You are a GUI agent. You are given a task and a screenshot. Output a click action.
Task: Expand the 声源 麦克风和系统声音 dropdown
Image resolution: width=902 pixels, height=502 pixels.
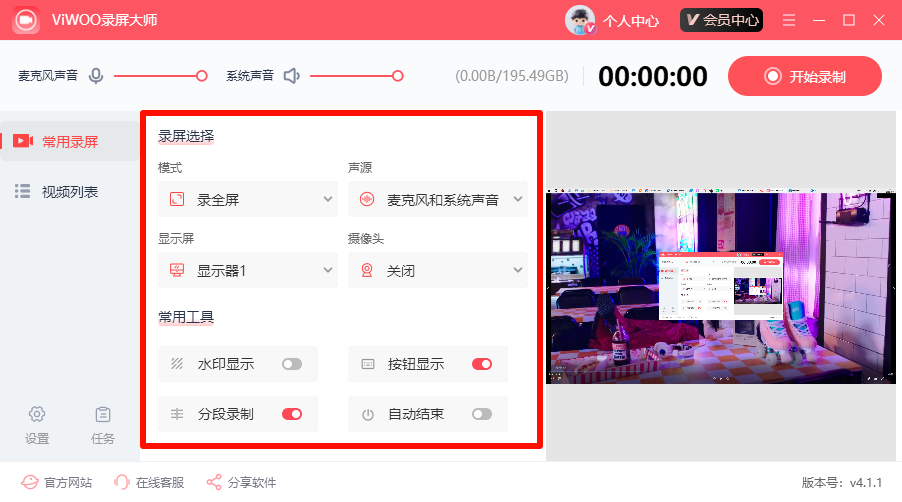point(438,200)
